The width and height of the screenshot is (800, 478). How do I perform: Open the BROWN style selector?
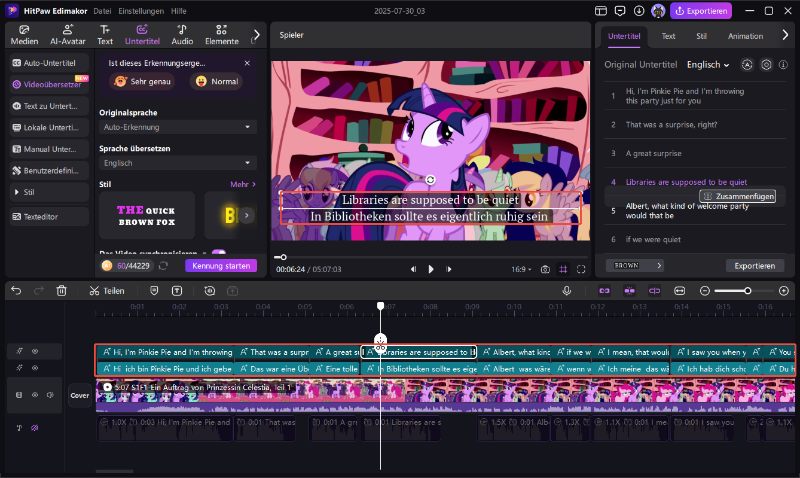click(x=634, y=265)
